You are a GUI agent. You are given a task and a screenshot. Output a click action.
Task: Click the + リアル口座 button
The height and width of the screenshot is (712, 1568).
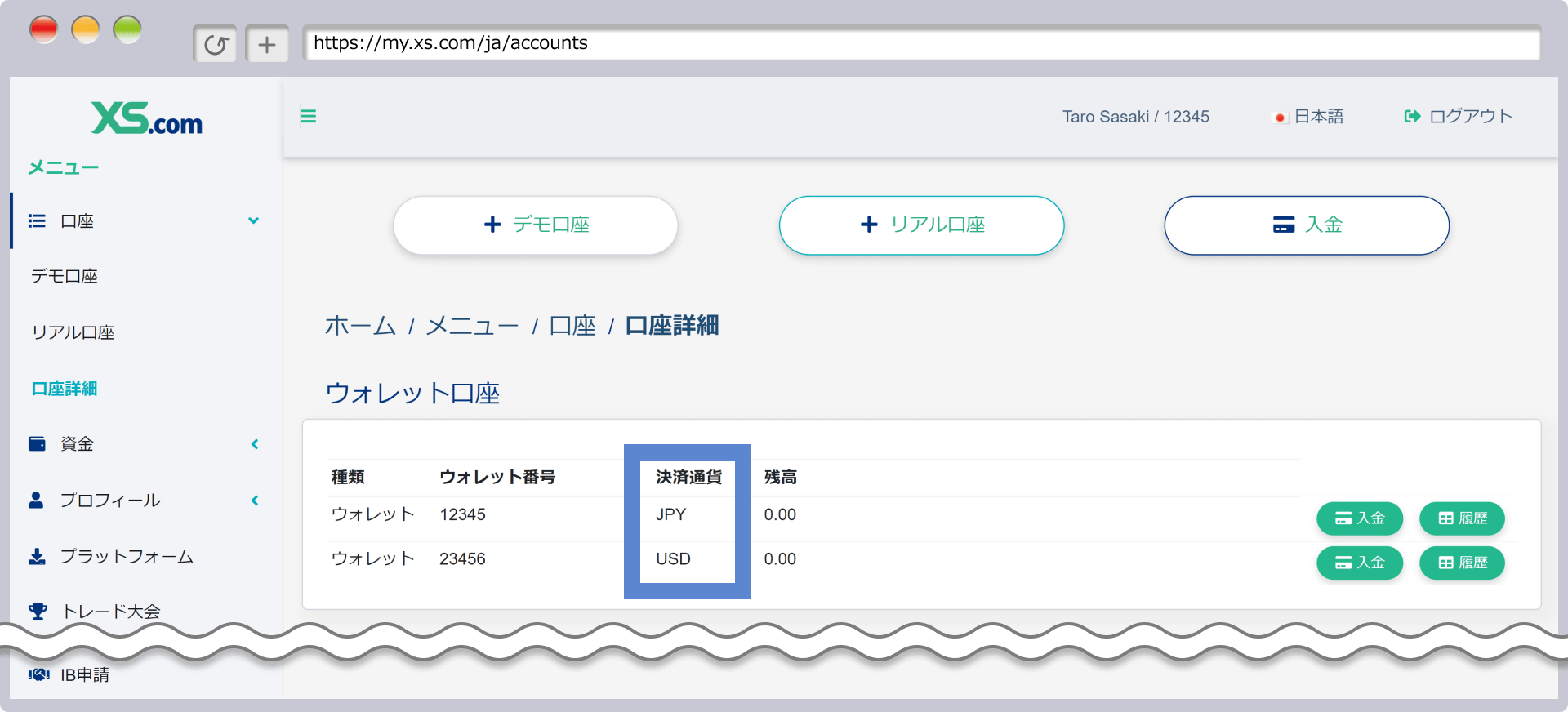921,225
